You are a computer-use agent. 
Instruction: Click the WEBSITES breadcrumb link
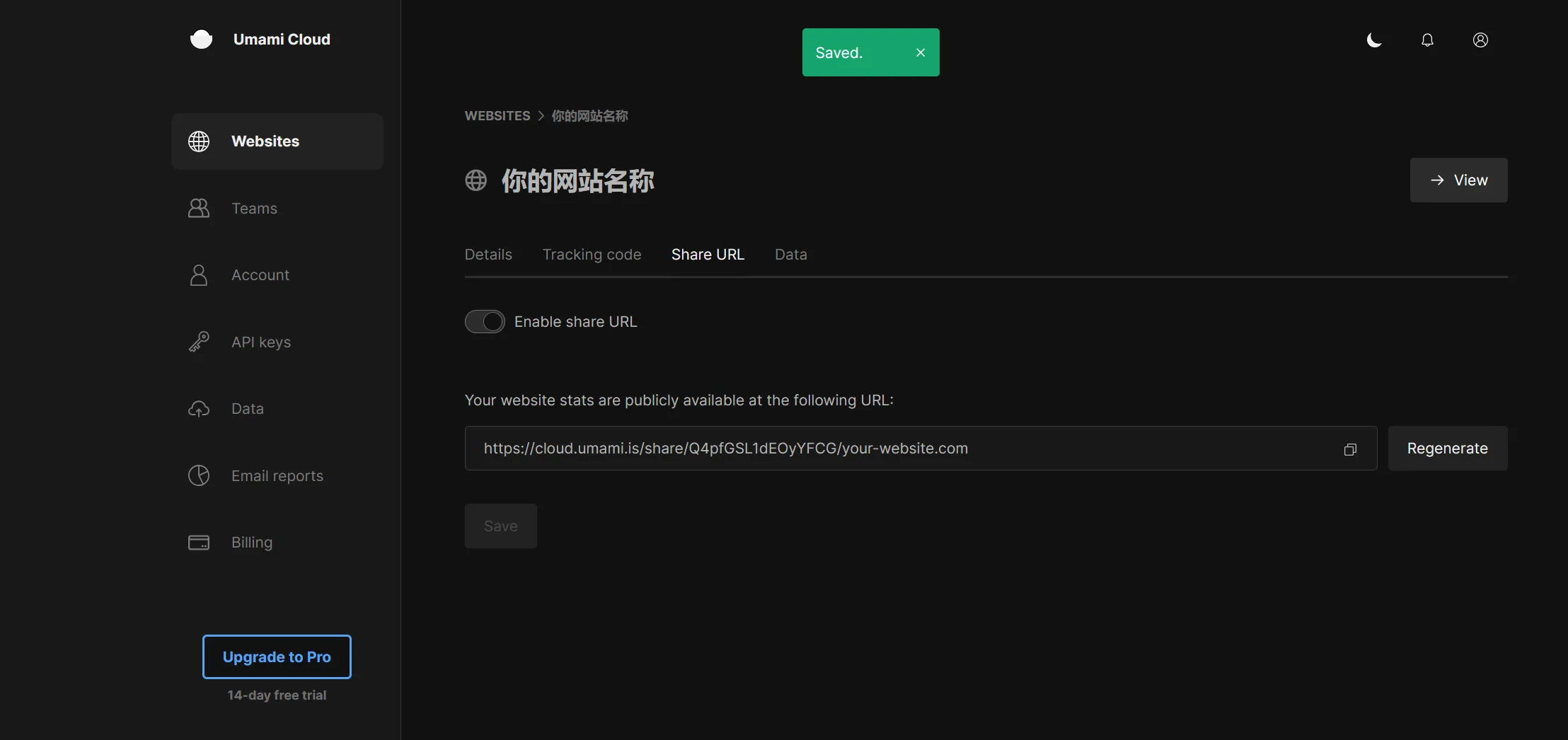497,116
